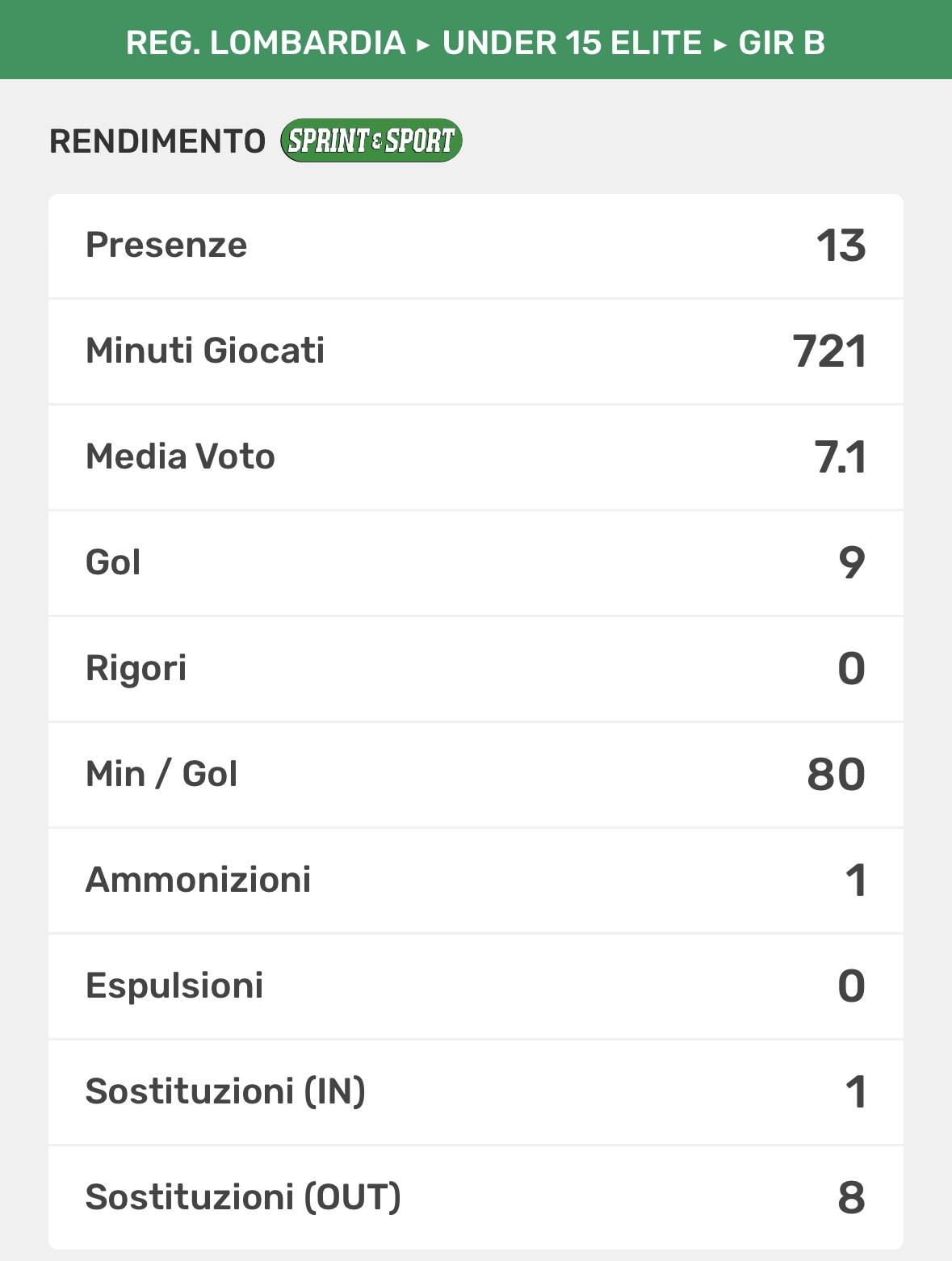This screenshot has width=952, height=1261.
Task: Click the first breadcrumb arrow after REG. LOMBARDIA
Action: click(424, 44)
